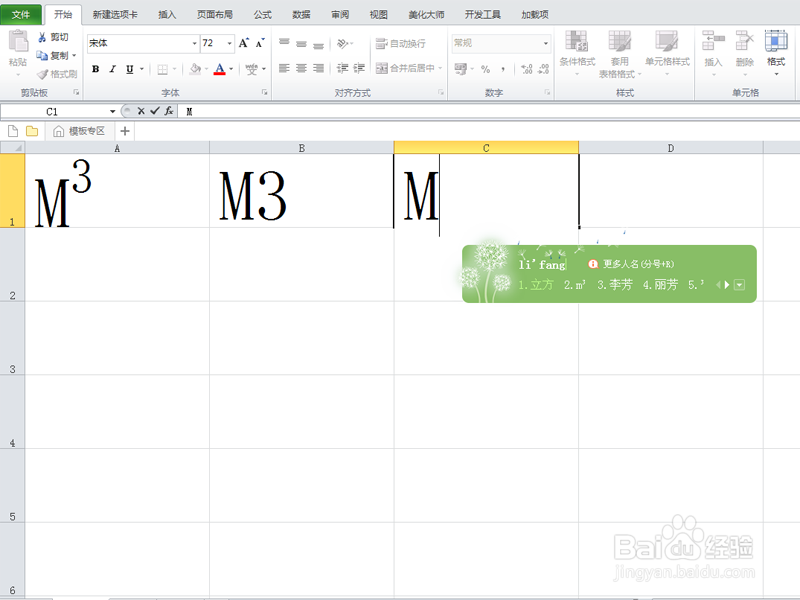Switch to the 开发工具 tab
Image resolution: width=800 pixels, height=600 pixels.
click(482, 14)
